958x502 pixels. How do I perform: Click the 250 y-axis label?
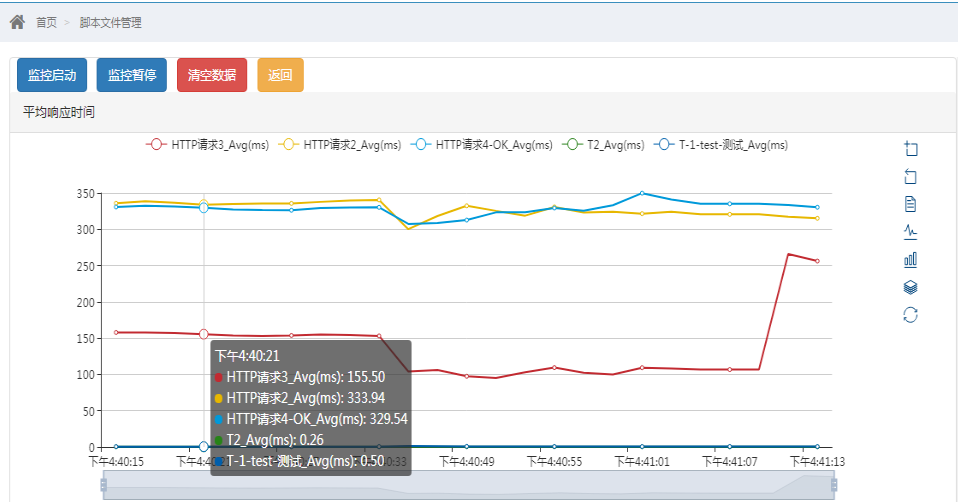(x=85, y=266)
